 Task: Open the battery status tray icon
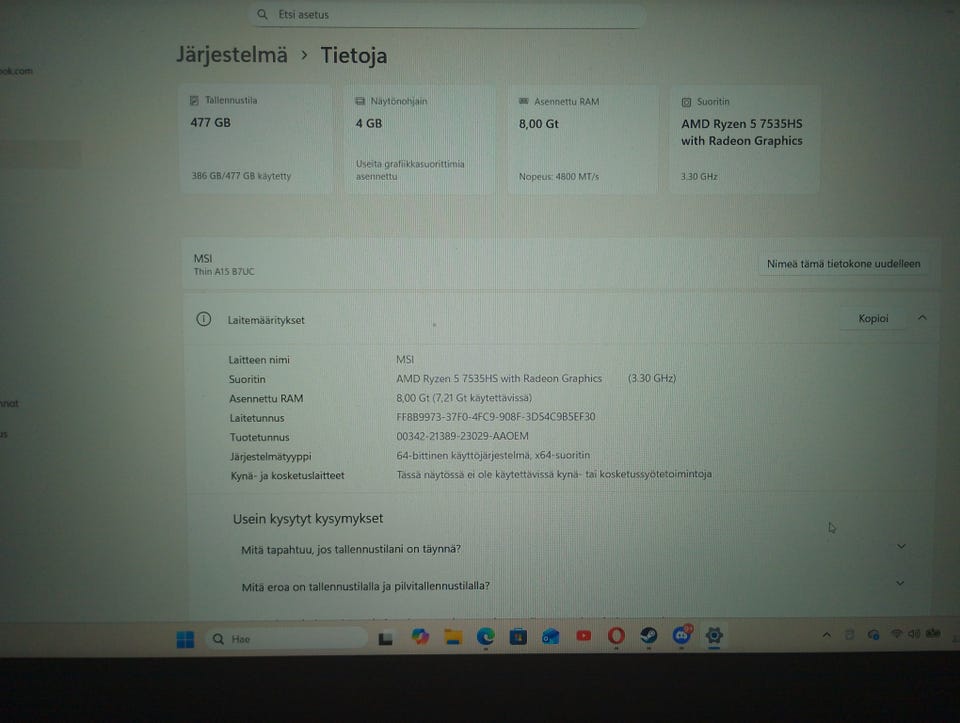[932, 633]
